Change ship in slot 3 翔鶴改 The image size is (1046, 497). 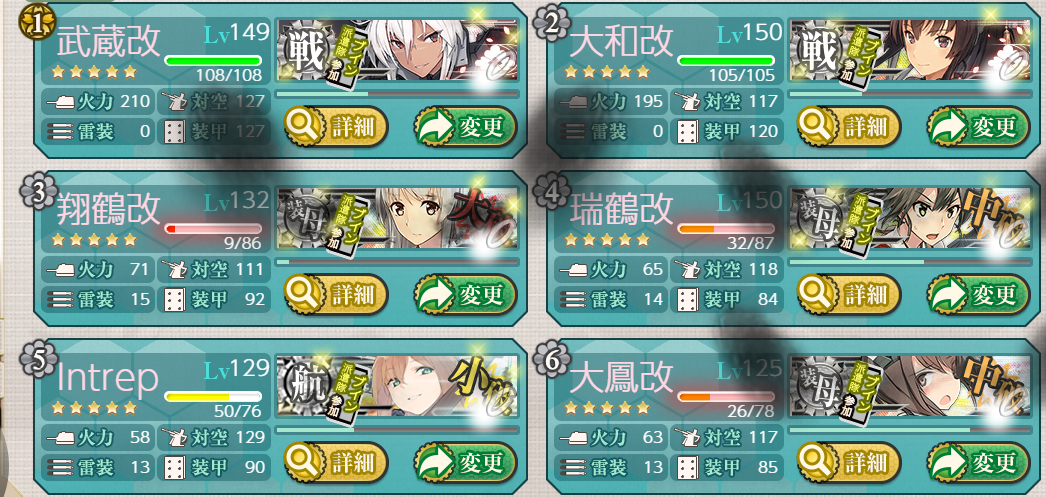(x=465, y=294)
